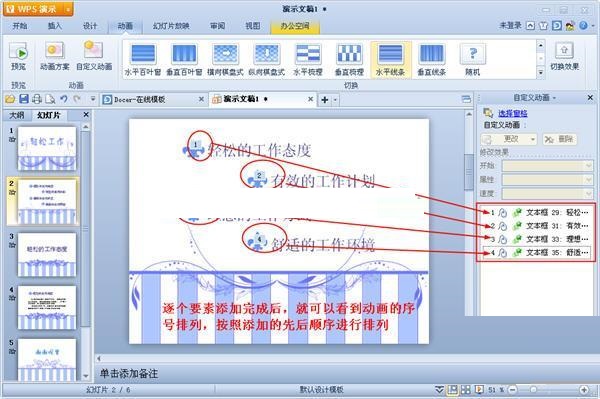Open 动画方案 animation schemes

coord(54,56)
